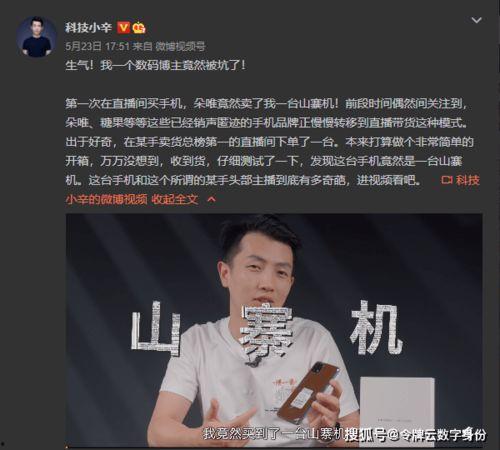Click the 我竟然买到了一台山寨机 subtitle text
Screen dimensions: 500x450
[x=273, y=433]
